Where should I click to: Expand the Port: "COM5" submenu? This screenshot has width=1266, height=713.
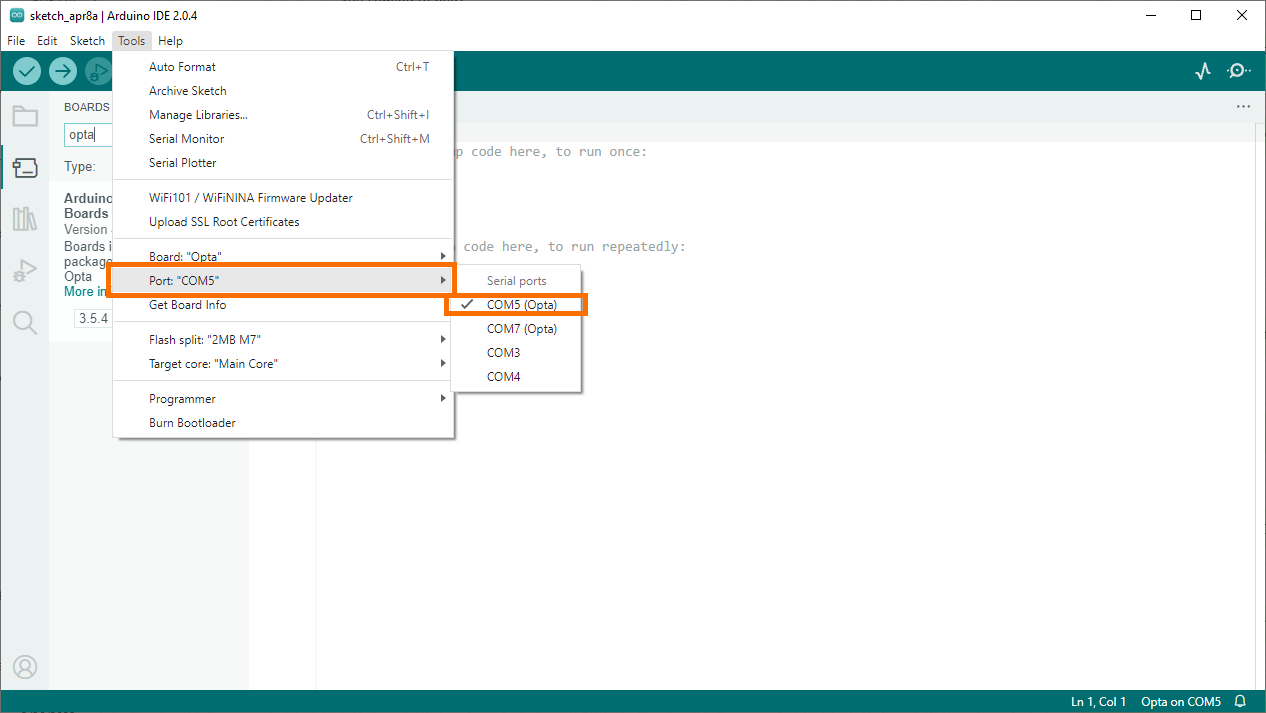pyautogui.click(x=284, y=281)
